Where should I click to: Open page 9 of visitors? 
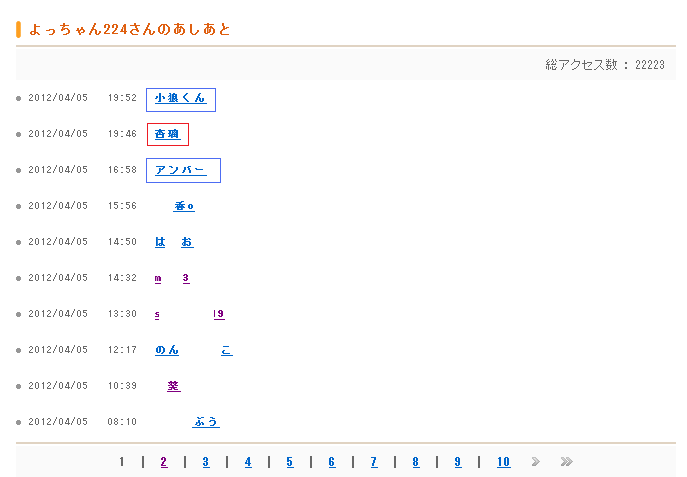coord(458,462)
